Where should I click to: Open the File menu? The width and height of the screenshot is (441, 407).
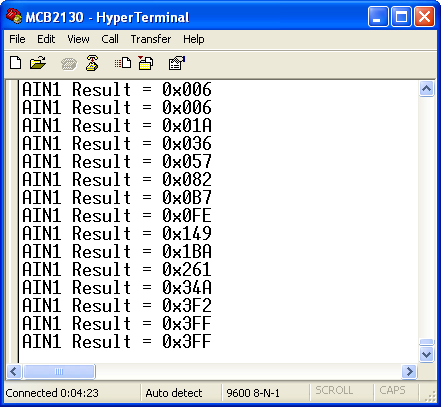[17, 39]
